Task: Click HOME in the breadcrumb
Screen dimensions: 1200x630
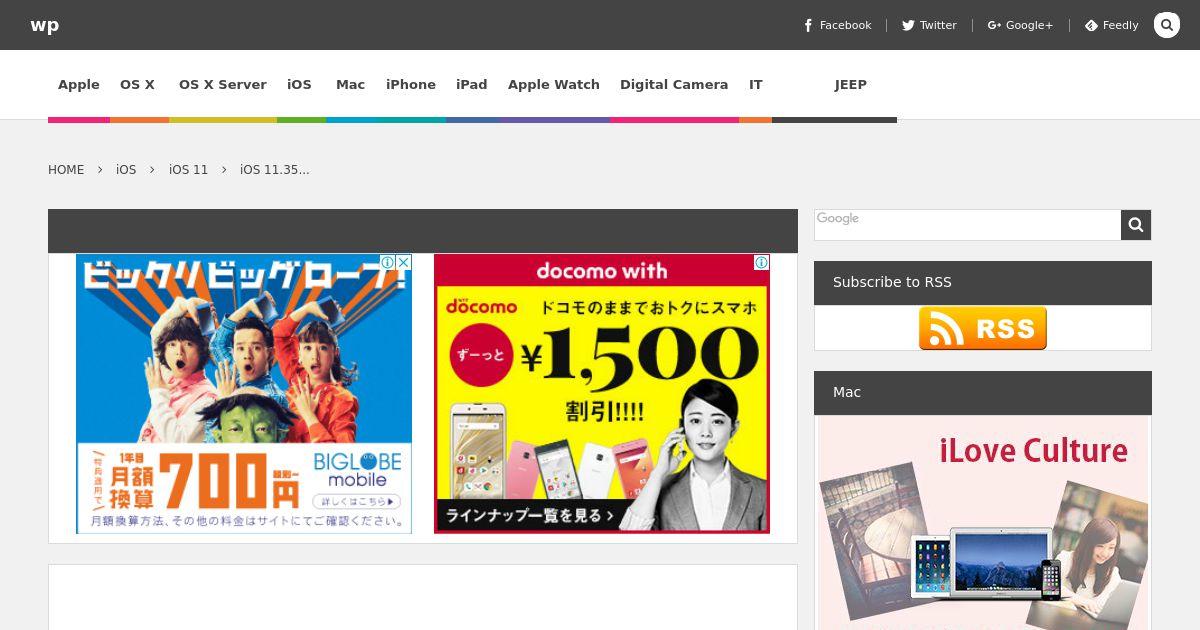Action: [66, 170]
